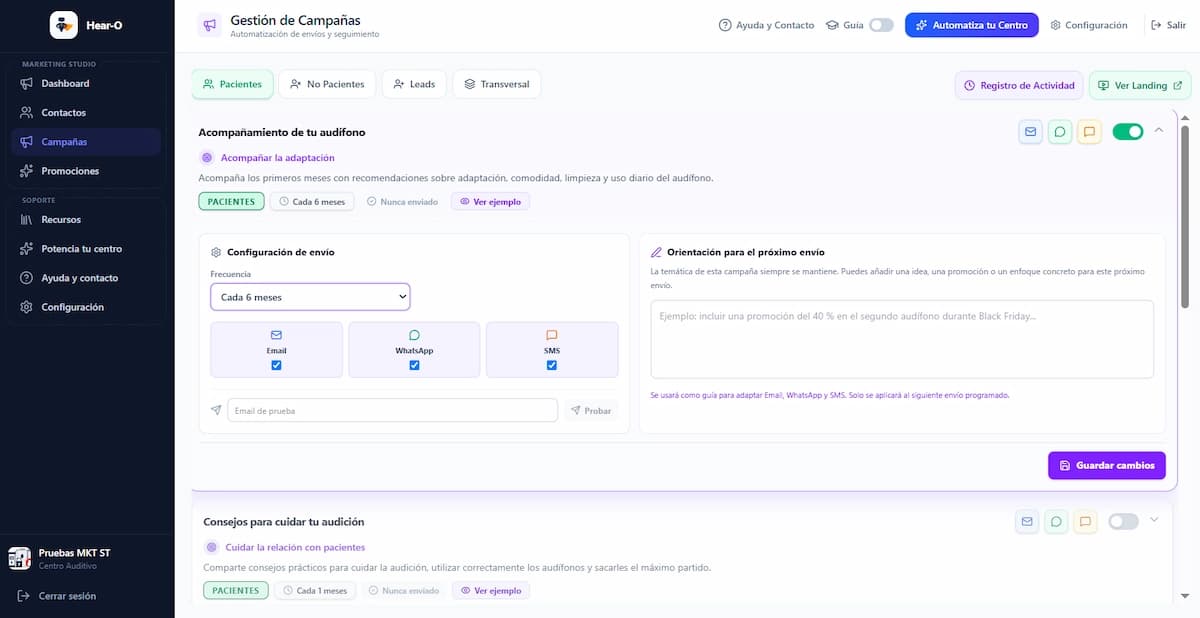Select Campañas in the sidebar
1200x618 pixels.
pyautogui.click(x=86, y=141)
